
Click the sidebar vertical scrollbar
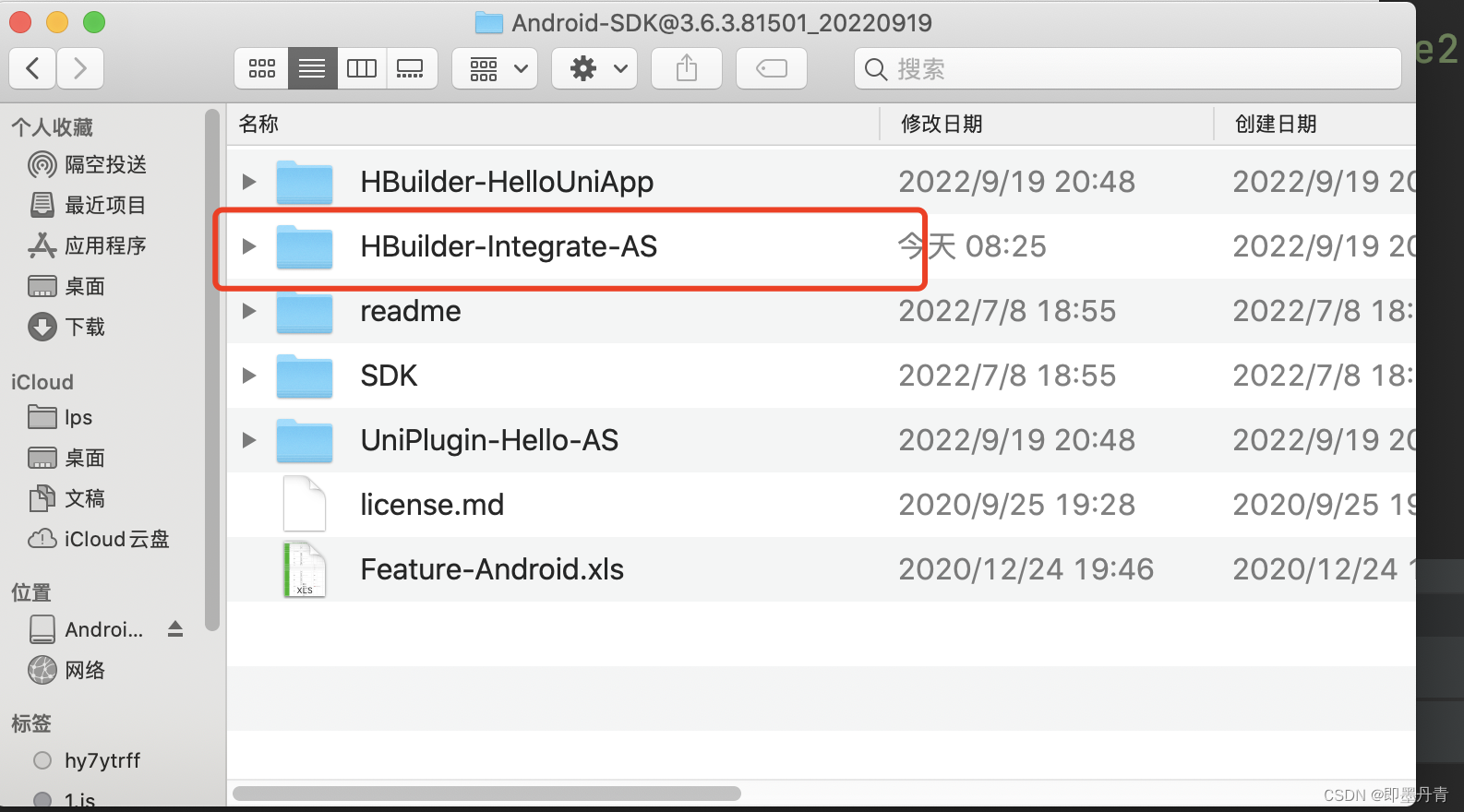point(212,371)
